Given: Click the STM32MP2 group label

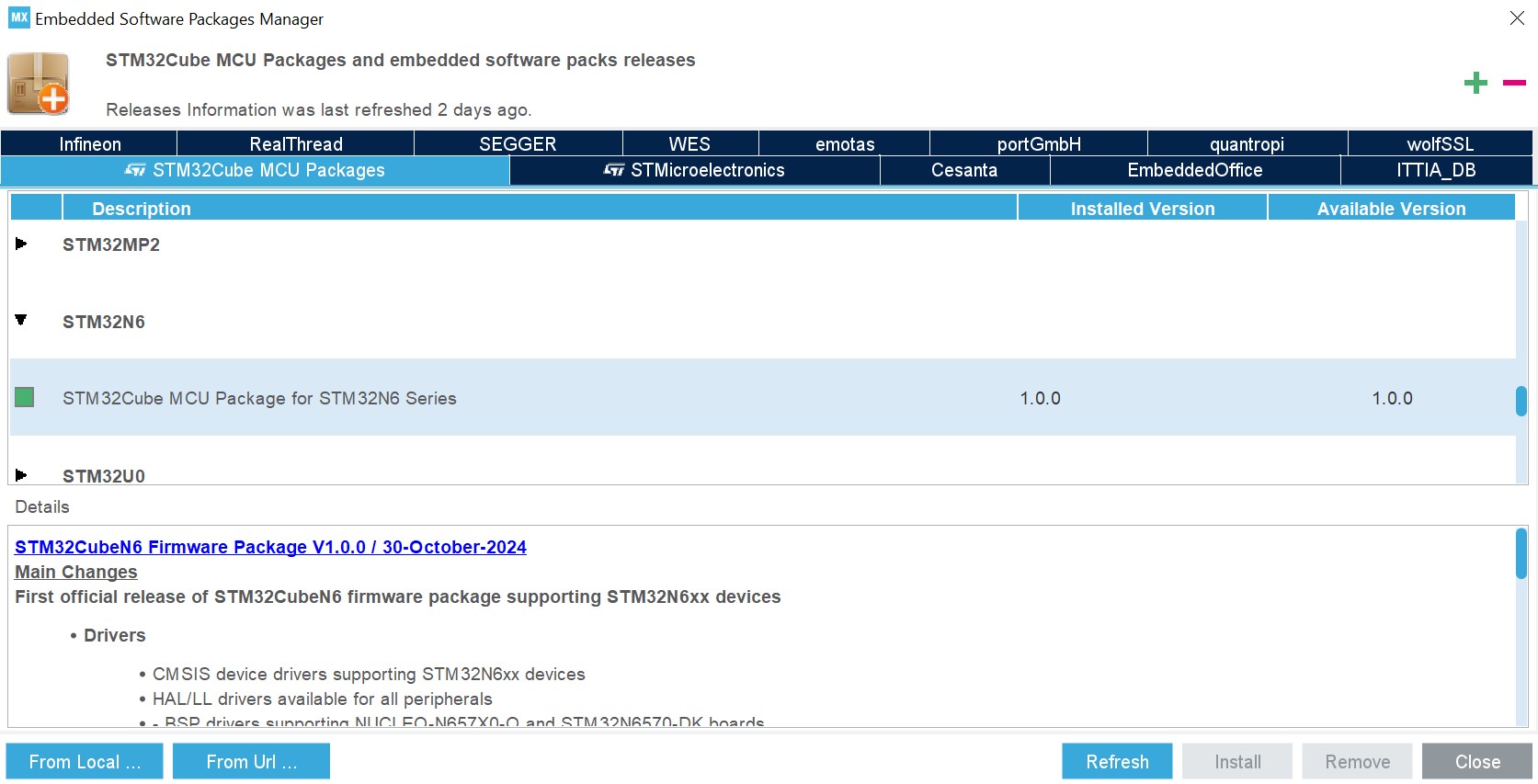Looking at the screenshot, I should pos(111,244).
